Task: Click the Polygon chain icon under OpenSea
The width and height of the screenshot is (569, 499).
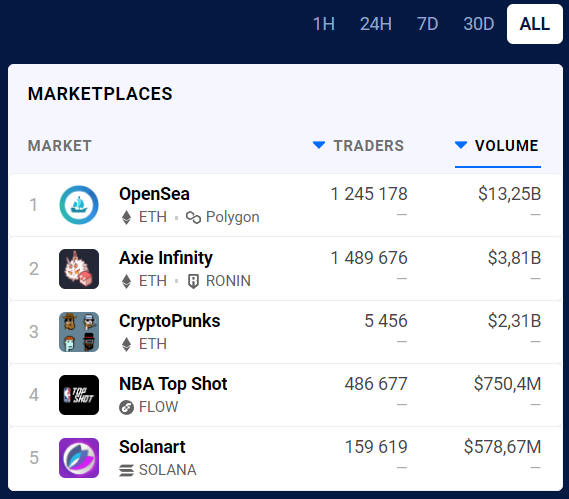Action: pos(193,218)
